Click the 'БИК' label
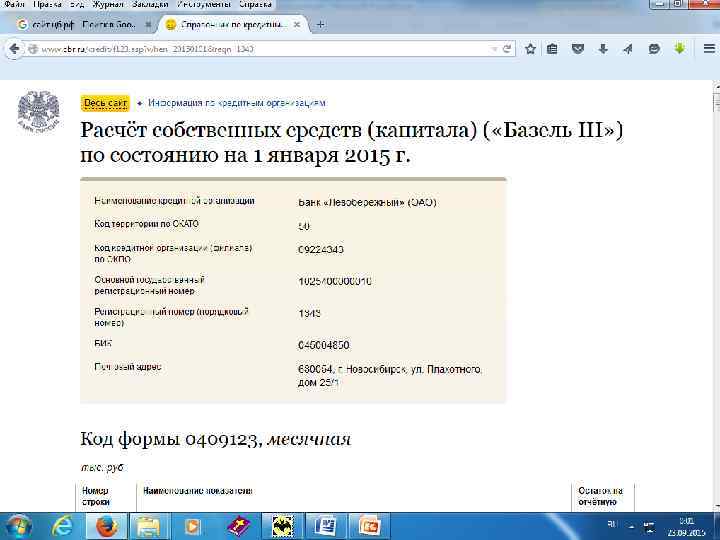The image size is (720, 540). point(103,343)
